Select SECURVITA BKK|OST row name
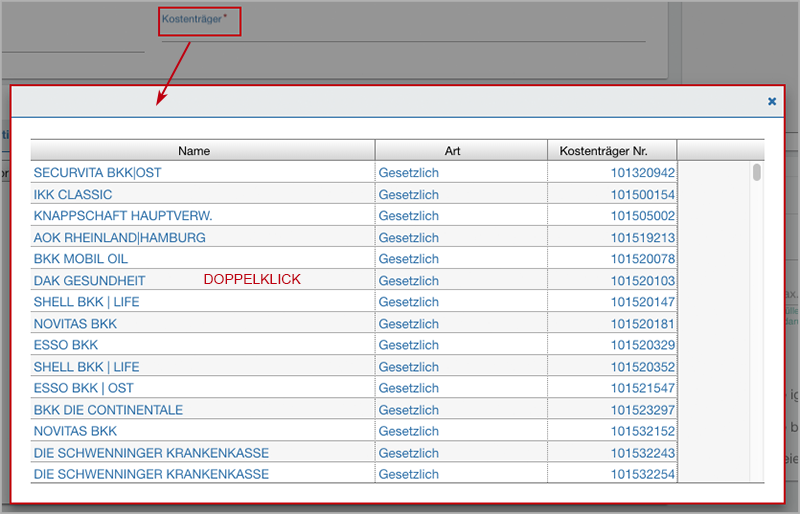Screen dimensions: 800x514 (x=97, y=173)
